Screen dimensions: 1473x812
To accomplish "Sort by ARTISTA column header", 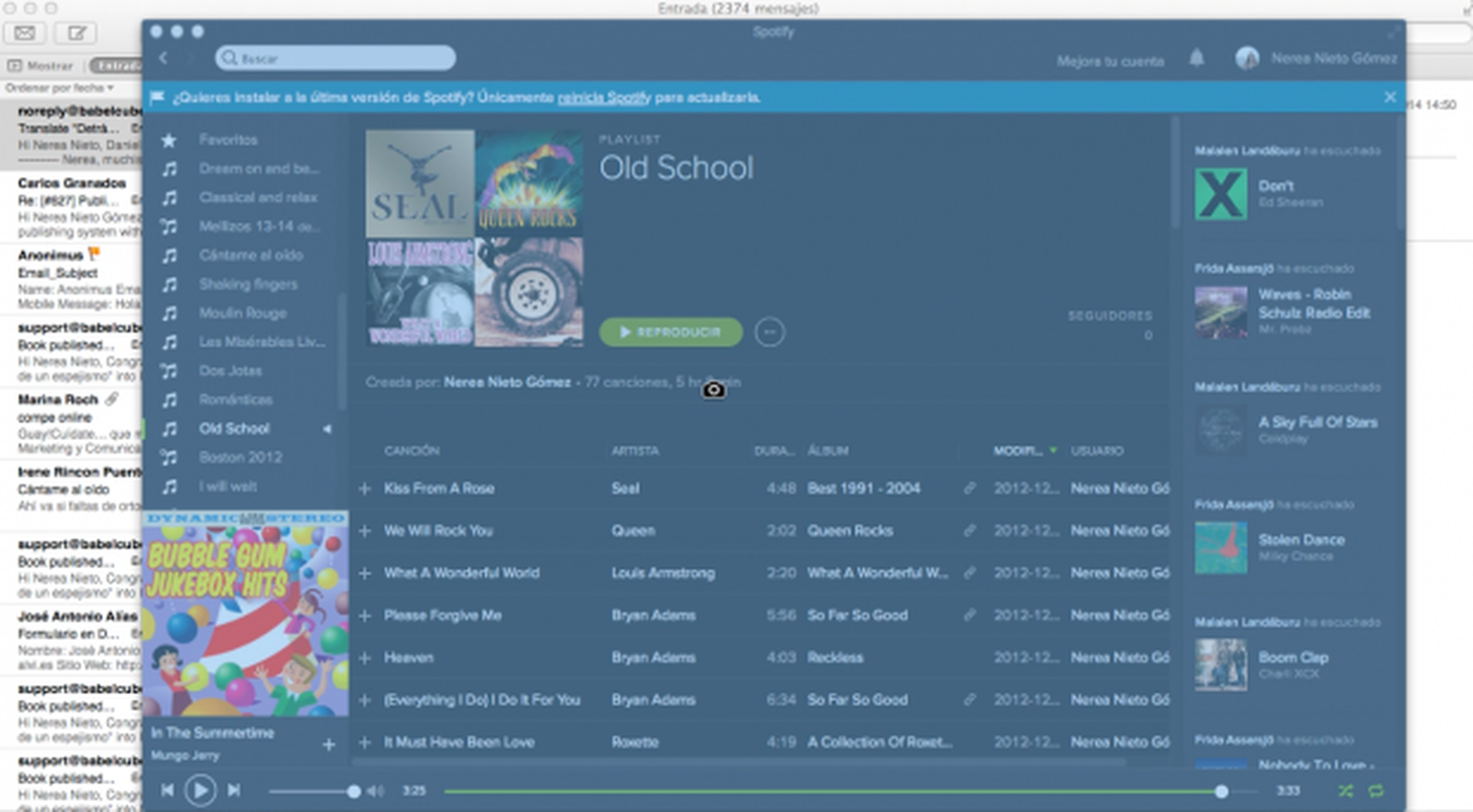I will click(x=635, y=450).
